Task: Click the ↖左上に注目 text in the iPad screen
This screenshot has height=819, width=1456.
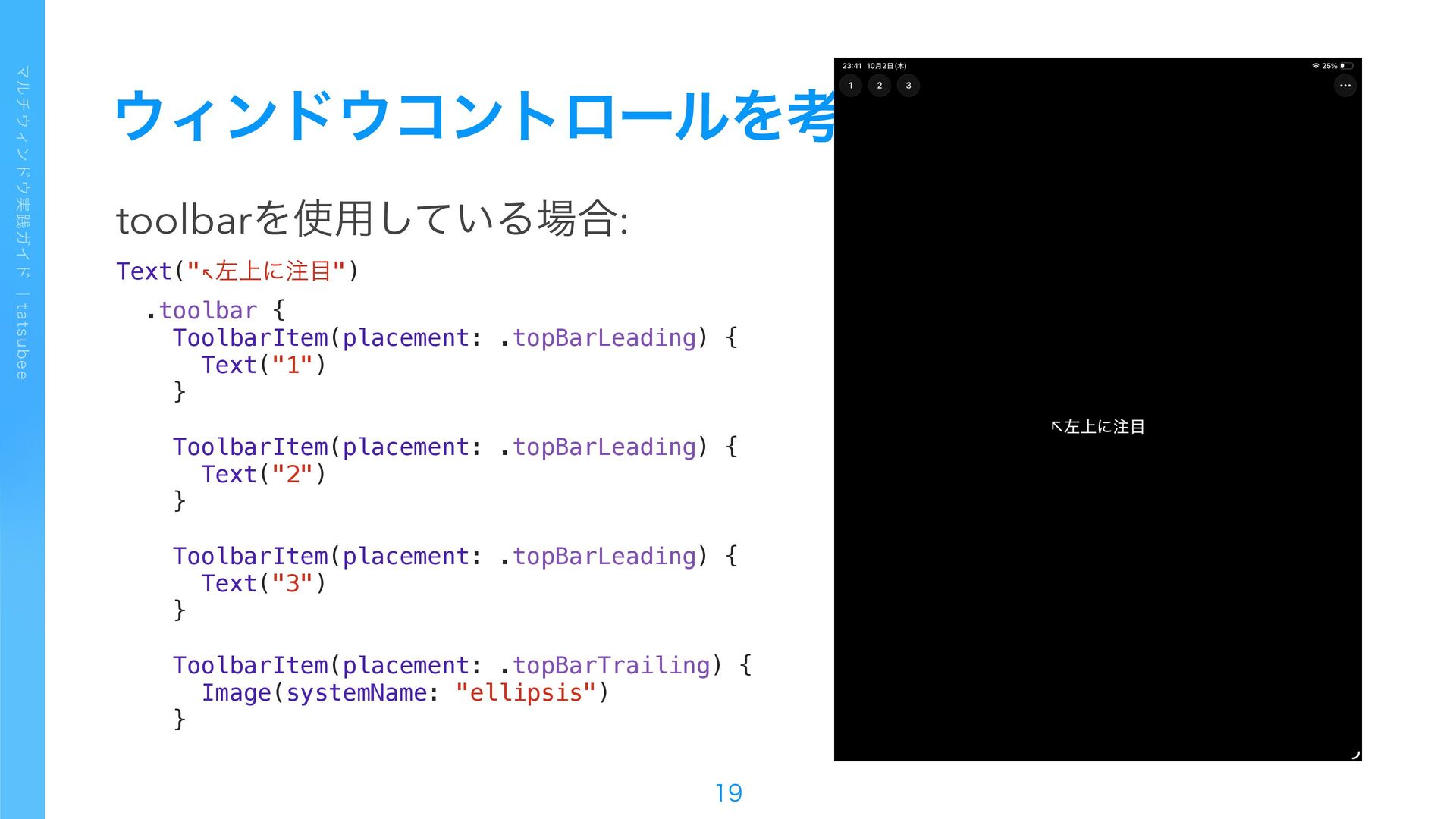Action: [1097, 427]
